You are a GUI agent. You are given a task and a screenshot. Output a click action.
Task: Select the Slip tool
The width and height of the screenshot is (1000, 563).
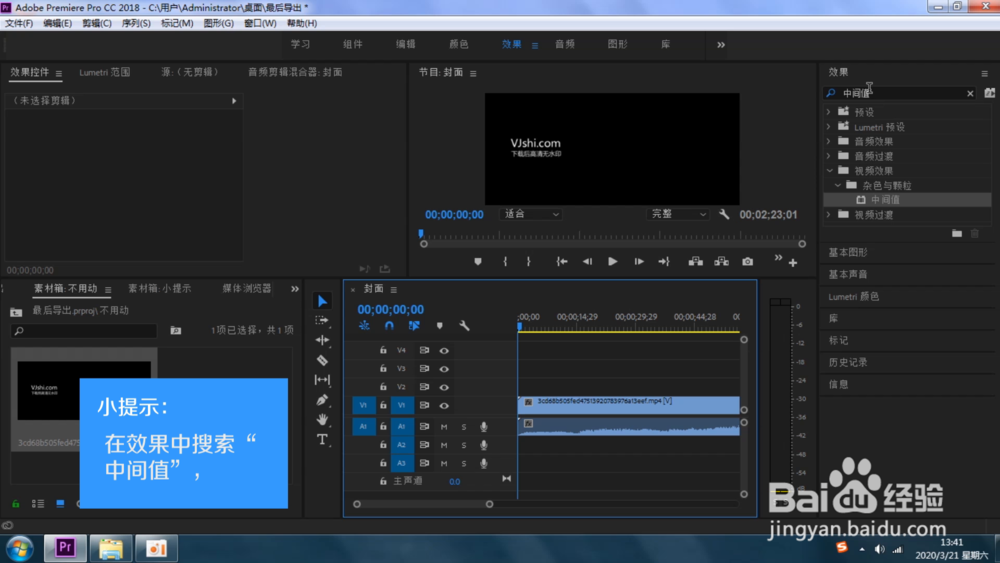click(322, 380)
